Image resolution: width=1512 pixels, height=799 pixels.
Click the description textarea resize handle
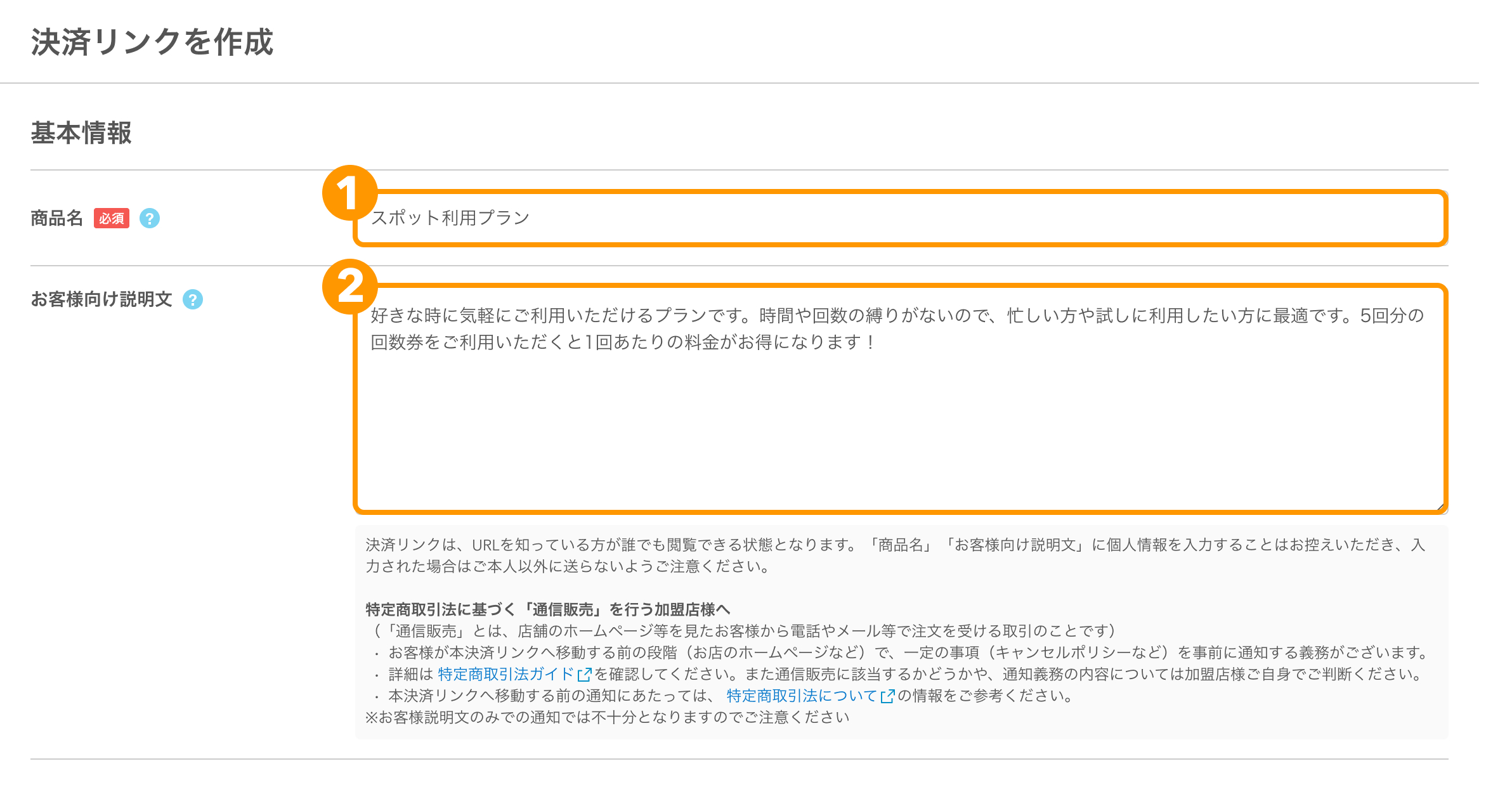click(x=1440, y=506)
